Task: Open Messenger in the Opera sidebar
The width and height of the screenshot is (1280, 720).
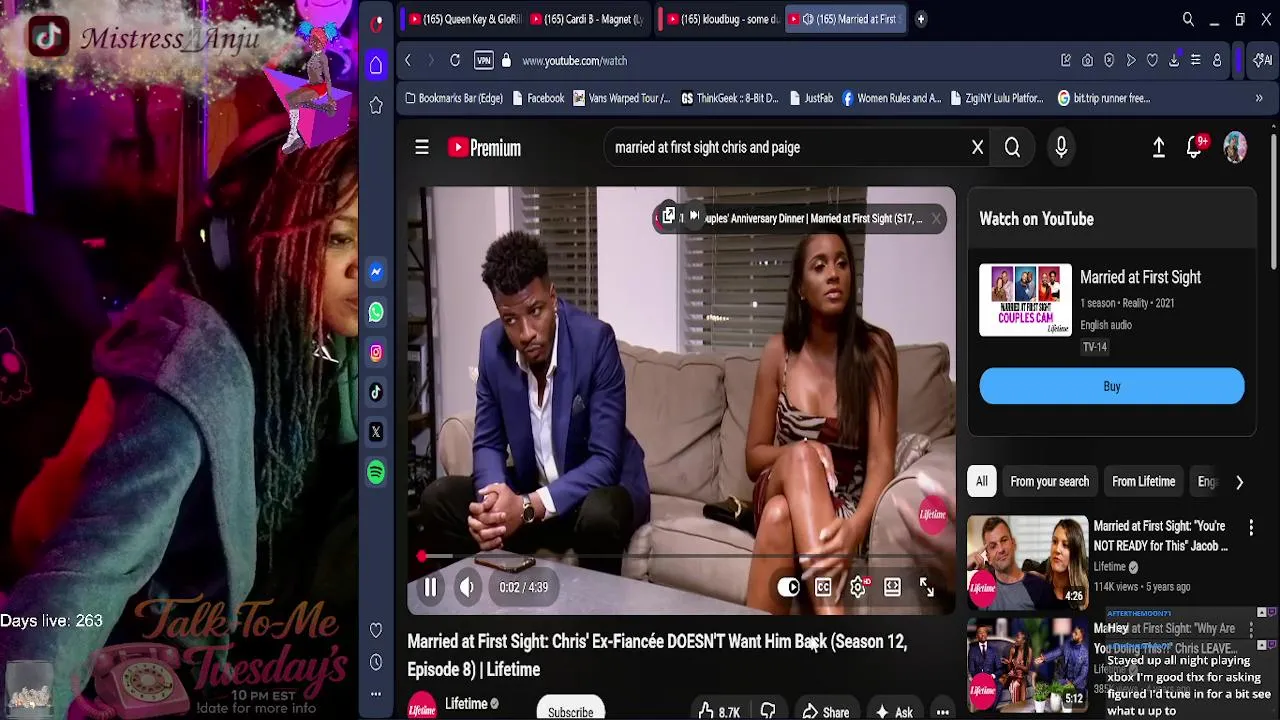Action: [376, 272]
